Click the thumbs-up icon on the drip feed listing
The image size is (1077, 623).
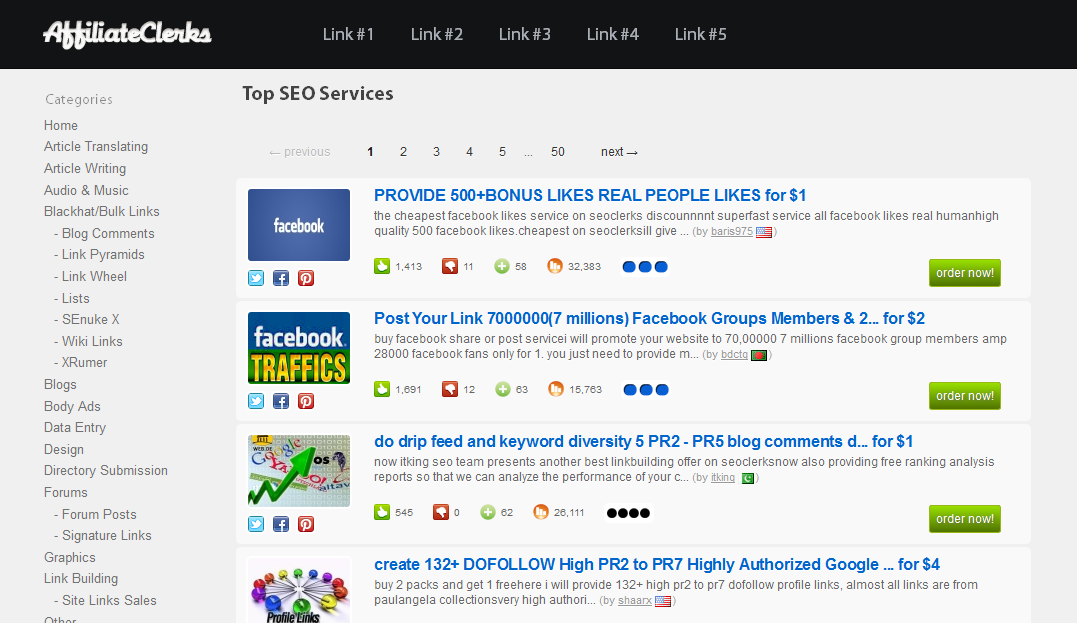coord(381,511)
